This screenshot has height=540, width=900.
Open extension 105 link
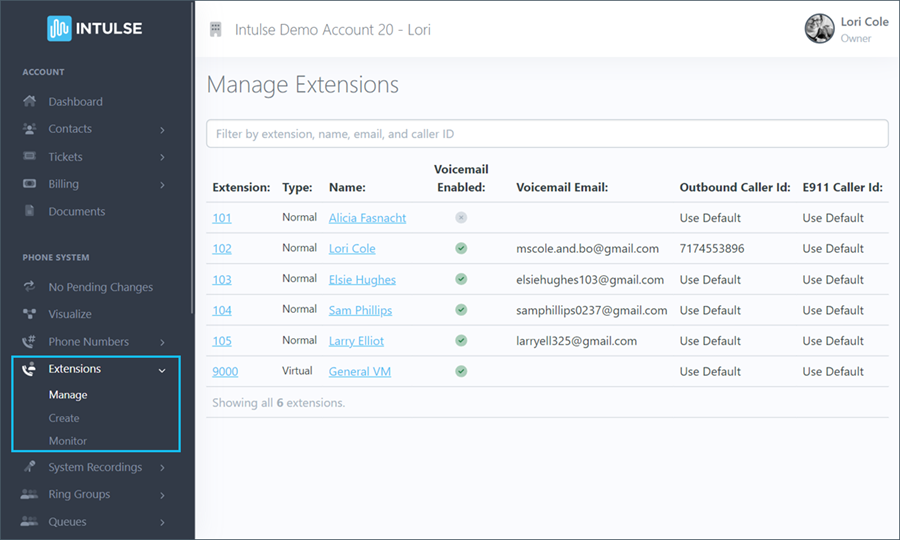click(x=222, y=341)
